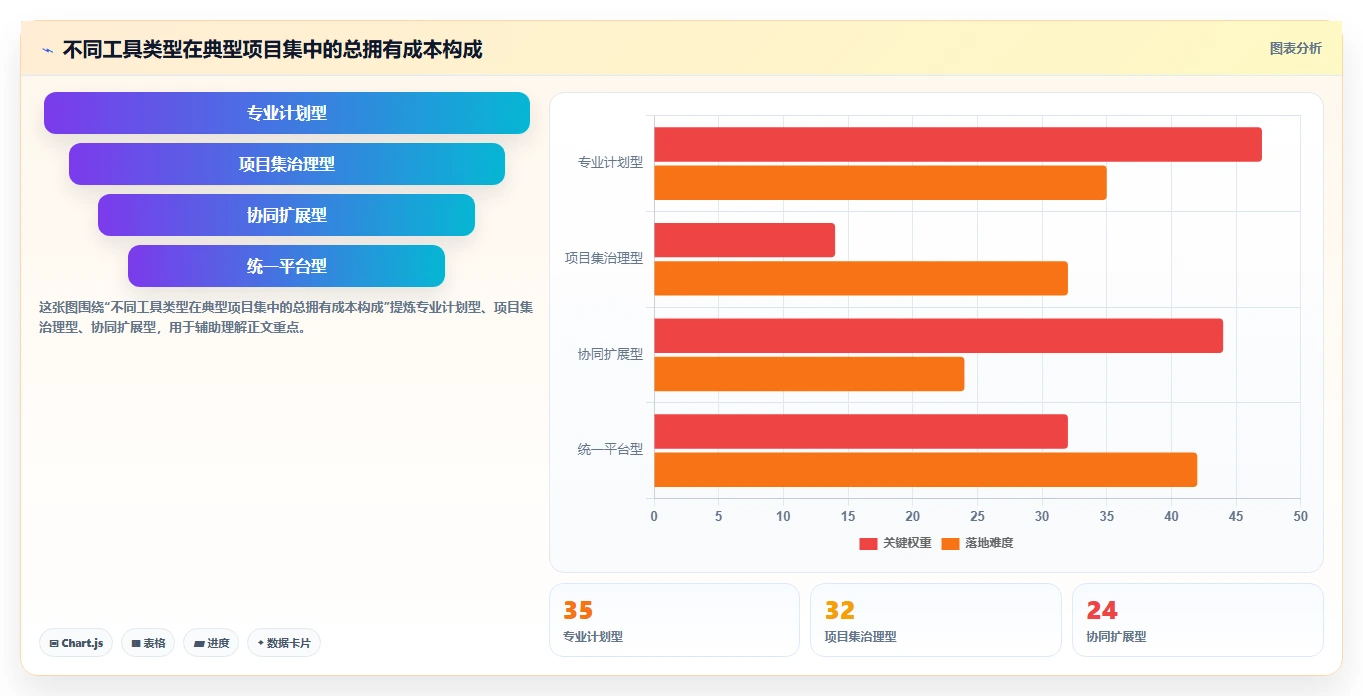The image size is (1363, 696).
Task: Click the 进度 tag chip
Action: coord(211,643)
